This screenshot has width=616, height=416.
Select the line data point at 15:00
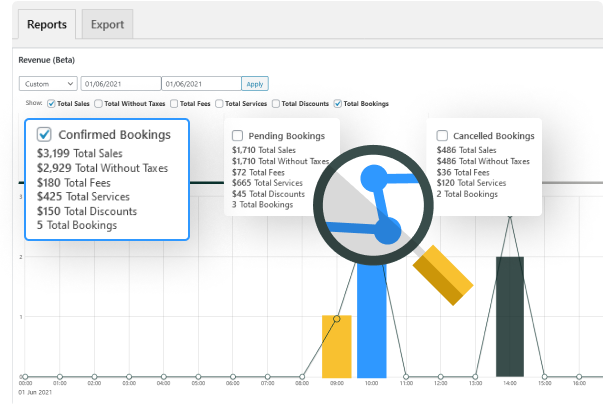pos(544,377)
